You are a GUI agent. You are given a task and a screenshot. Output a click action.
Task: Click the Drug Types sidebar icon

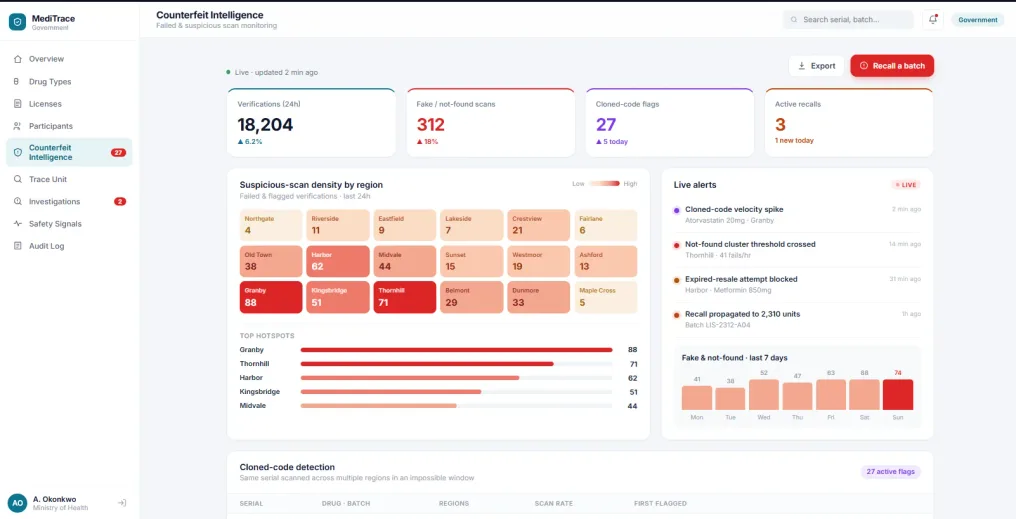(17, 82)
